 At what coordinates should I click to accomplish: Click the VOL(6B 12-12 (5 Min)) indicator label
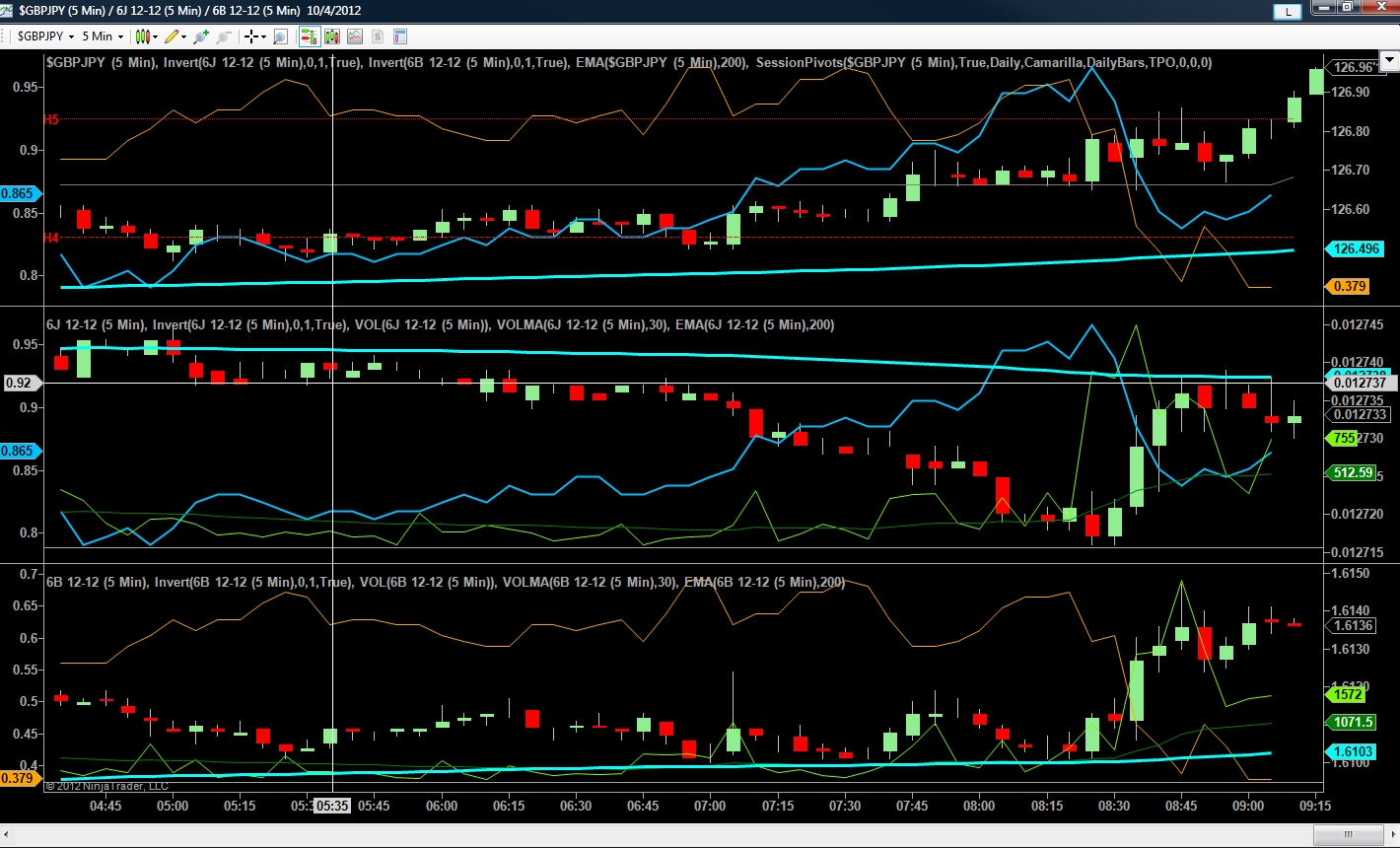pos(425,583)
